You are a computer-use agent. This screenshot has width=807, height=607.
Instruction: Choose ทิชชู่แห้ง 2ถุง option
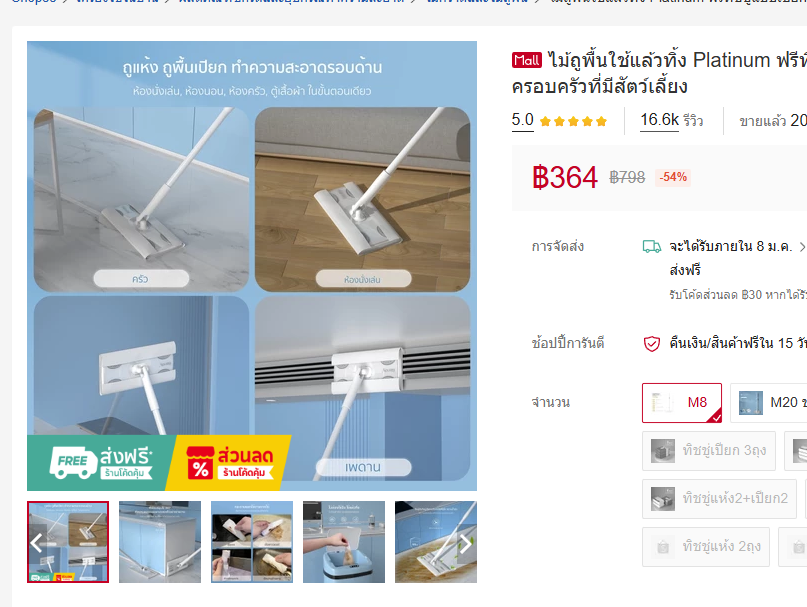(x=706, y=546)
